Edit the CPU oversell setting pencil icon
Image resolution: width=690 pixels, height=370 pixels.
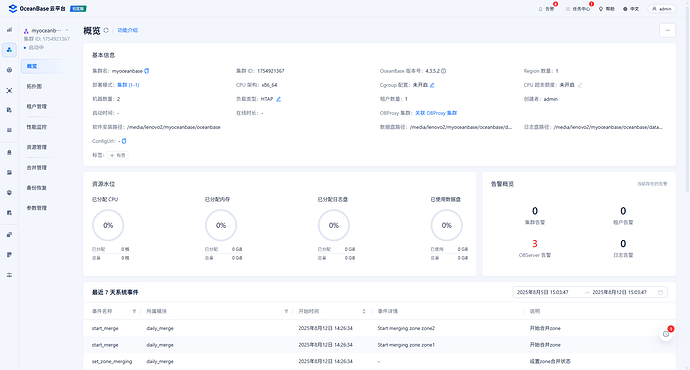coord(580,85)
